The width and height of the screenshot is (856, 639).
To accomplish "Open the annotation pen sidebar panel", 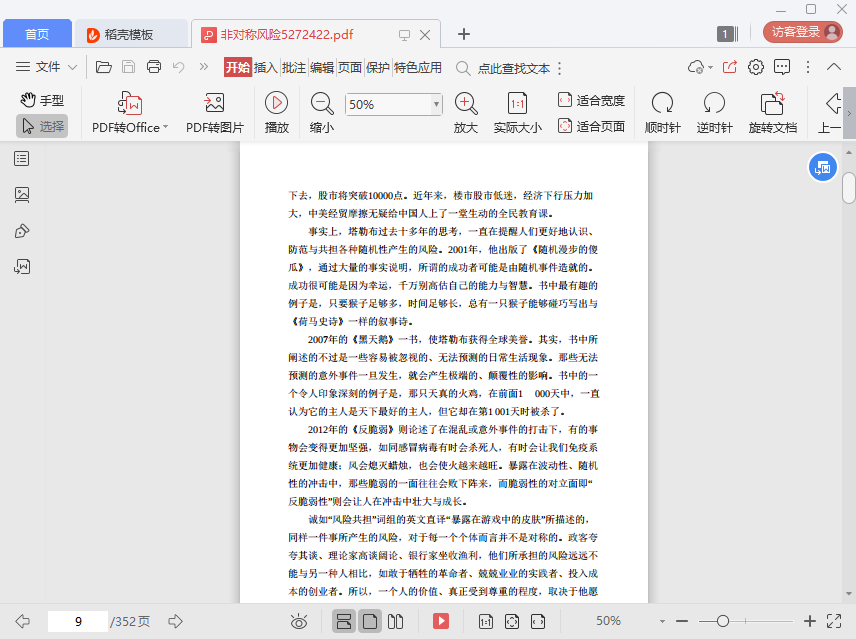I will tap(22, 231).
